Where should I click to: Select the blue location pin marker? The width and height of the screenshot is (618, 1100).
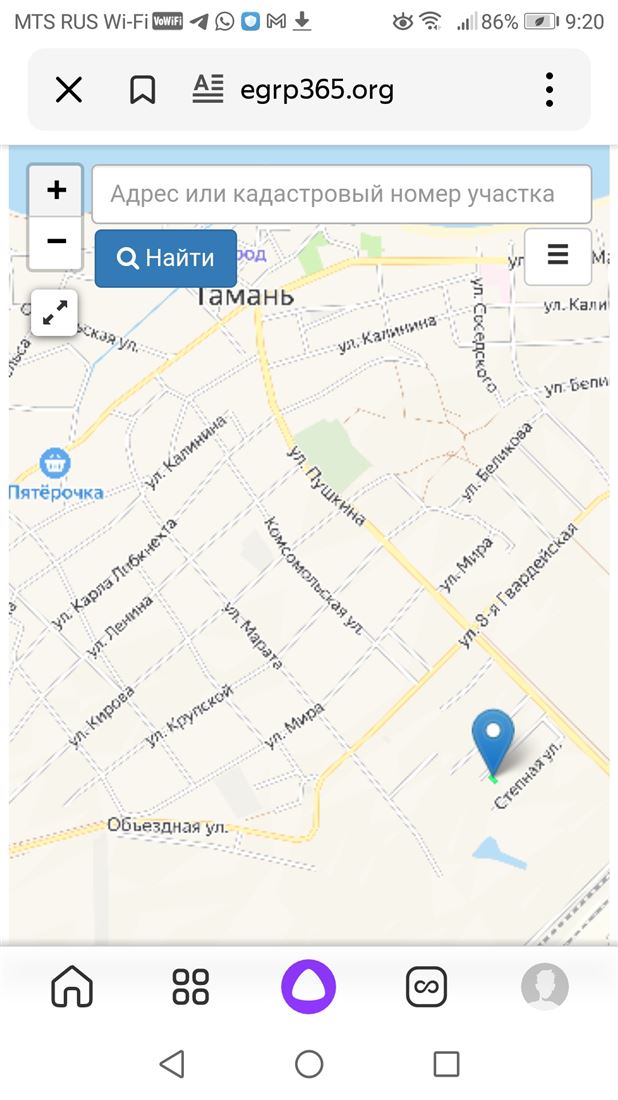(493, 744)
